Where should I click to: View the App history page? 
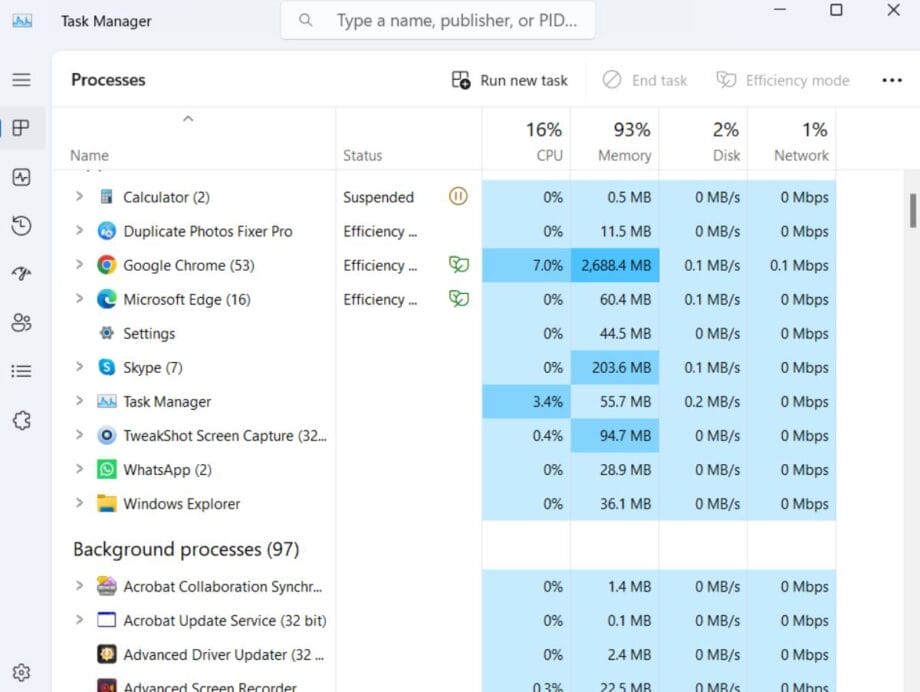click(x=22, y=226)
